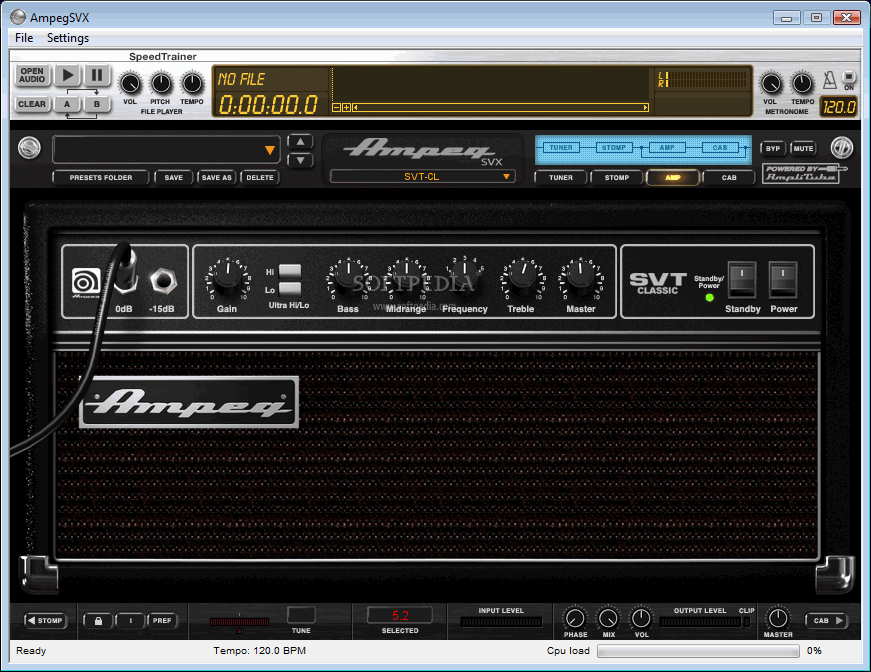Open the File menu
The width and height of the screenshot is (871, 672).
coord(24,38)
